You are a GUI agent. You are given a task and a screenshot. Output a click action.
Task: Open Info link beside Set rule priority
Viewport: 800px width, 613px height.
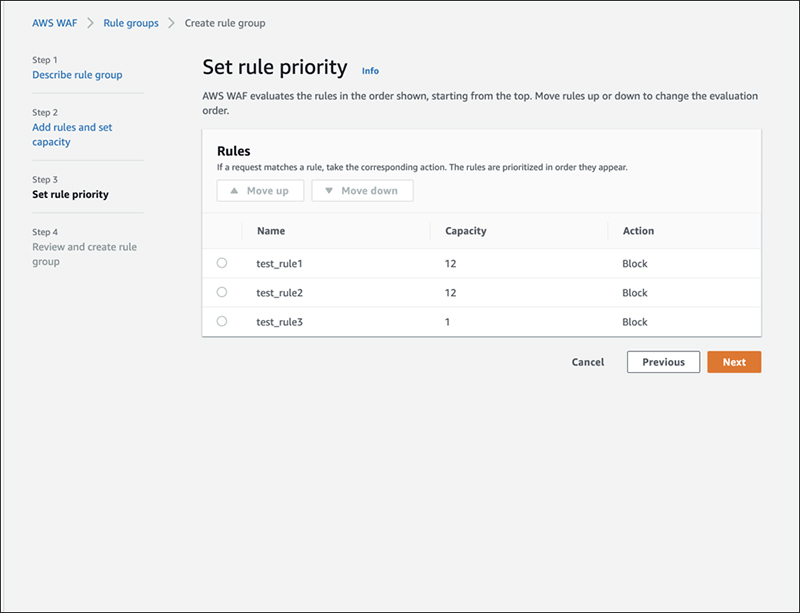click(x=370, y=71)
